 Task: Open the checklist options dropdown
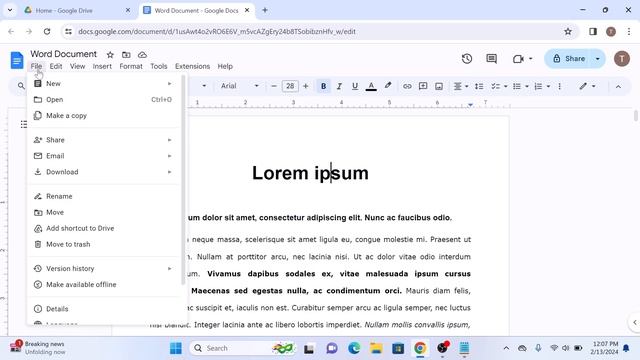point(499,86)
